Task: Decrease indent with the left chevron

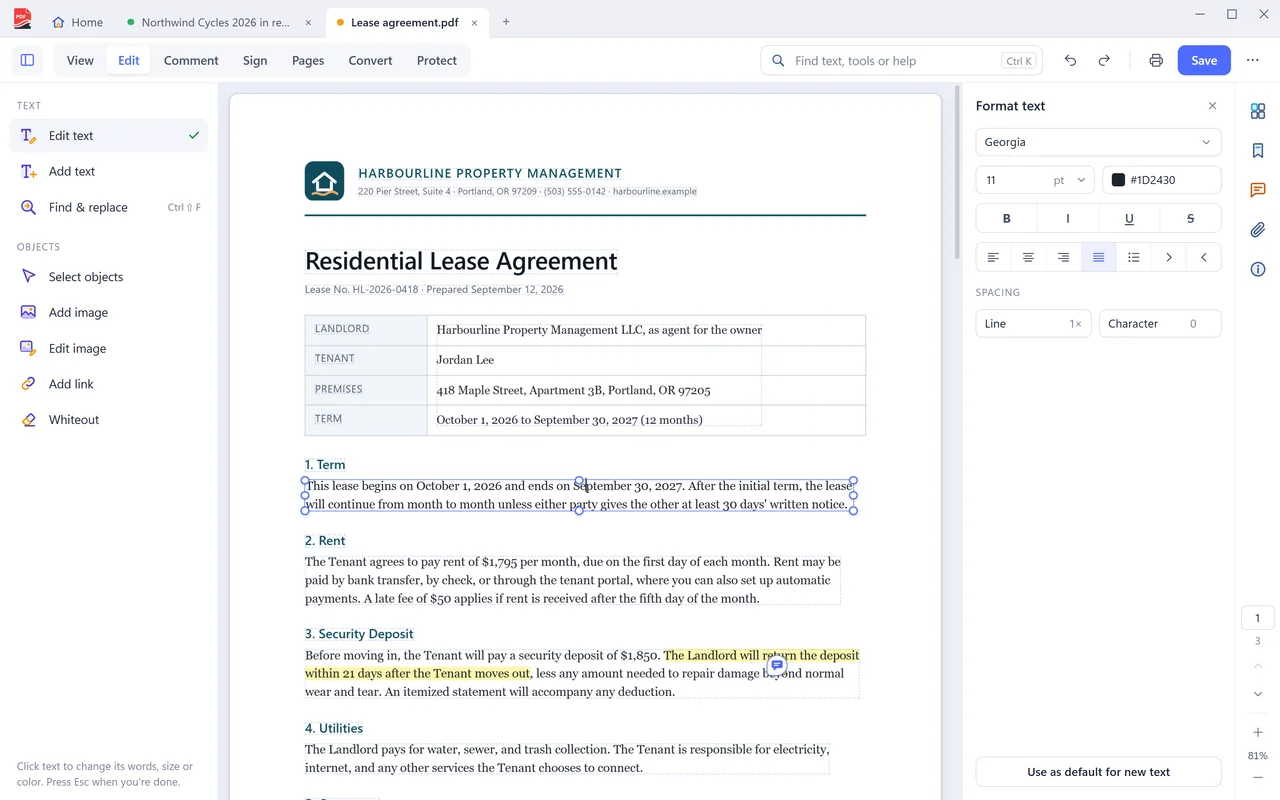Action: [x=1204, y=257]
